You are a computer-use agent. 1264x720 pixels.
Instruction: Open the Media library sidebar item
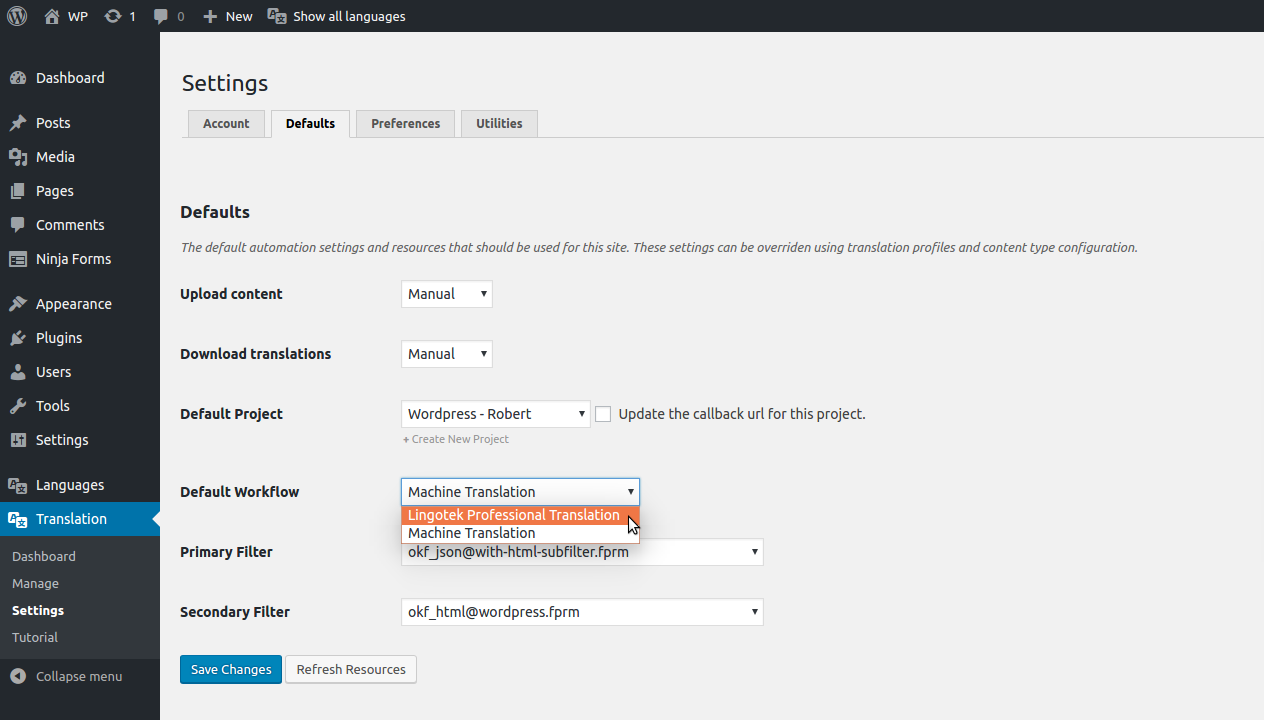[55, 157]
